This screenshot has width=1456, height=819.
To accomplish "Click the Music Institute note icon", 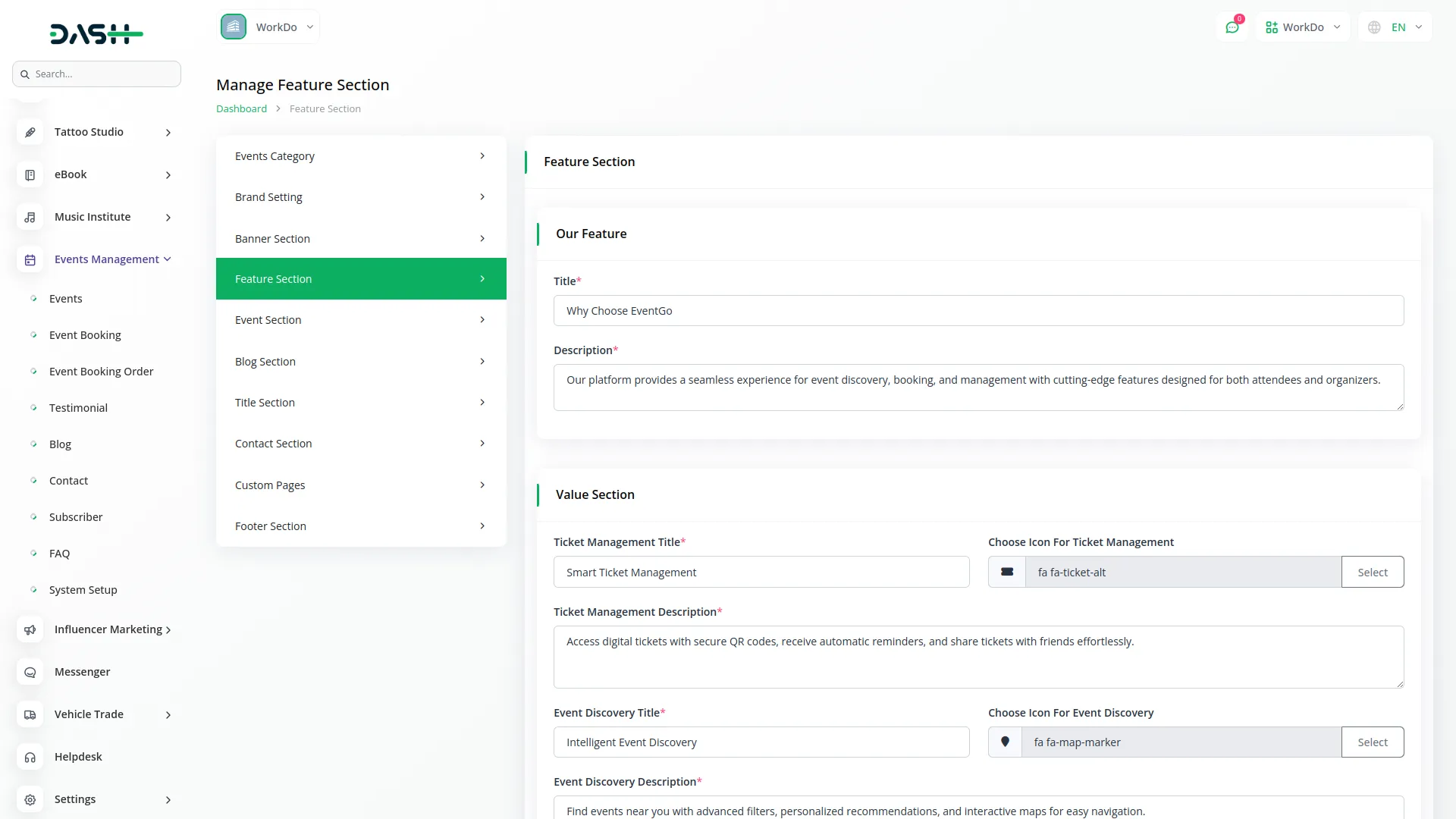I will point(30,217).
